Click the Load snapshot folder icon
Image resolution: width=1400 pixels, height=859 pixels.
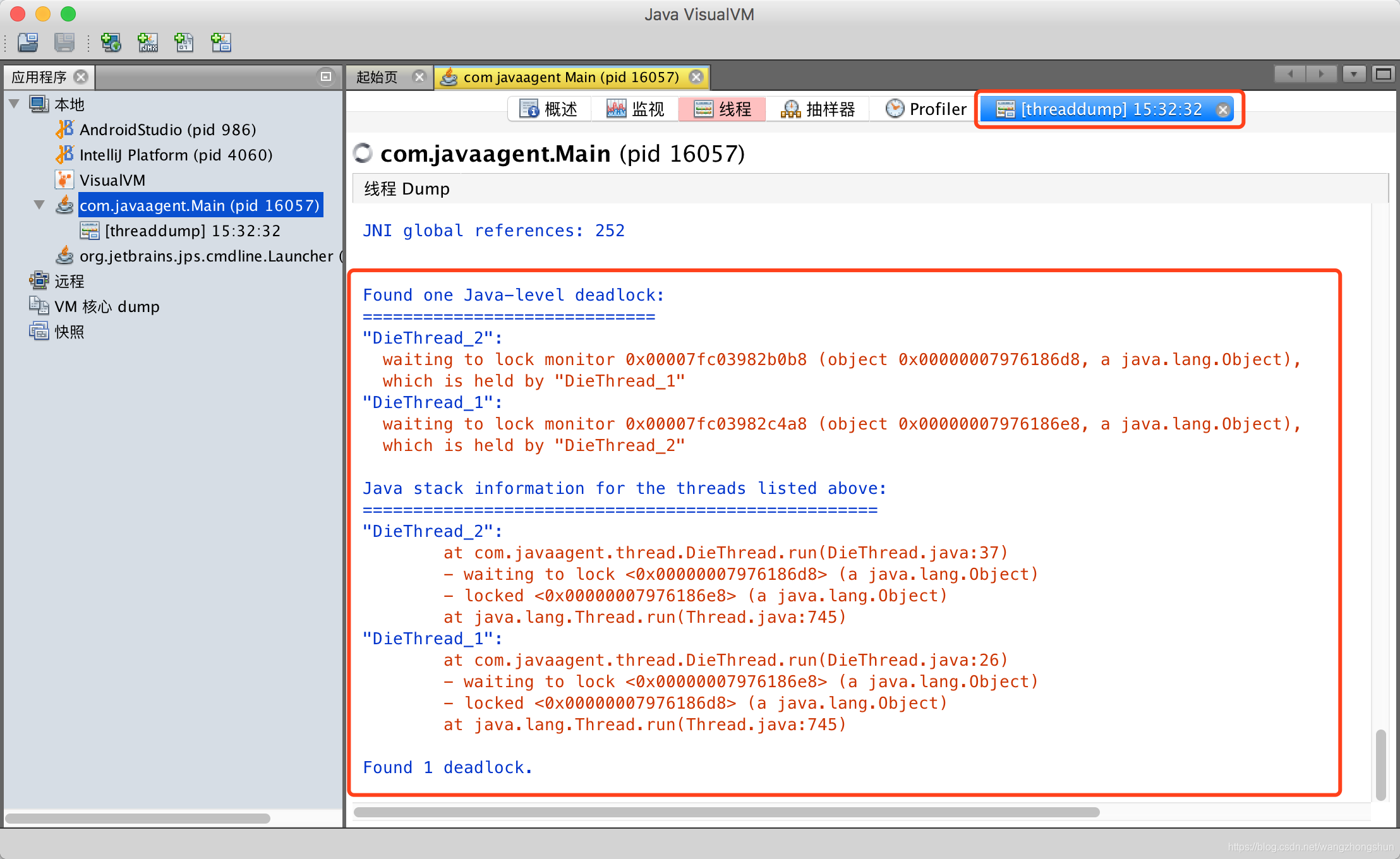[28, 42]
